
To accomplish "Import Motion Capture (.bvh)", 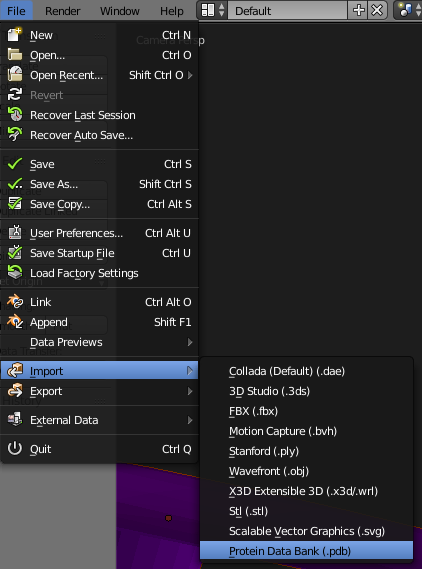I will pyautogui.click(x=306, y=431).
